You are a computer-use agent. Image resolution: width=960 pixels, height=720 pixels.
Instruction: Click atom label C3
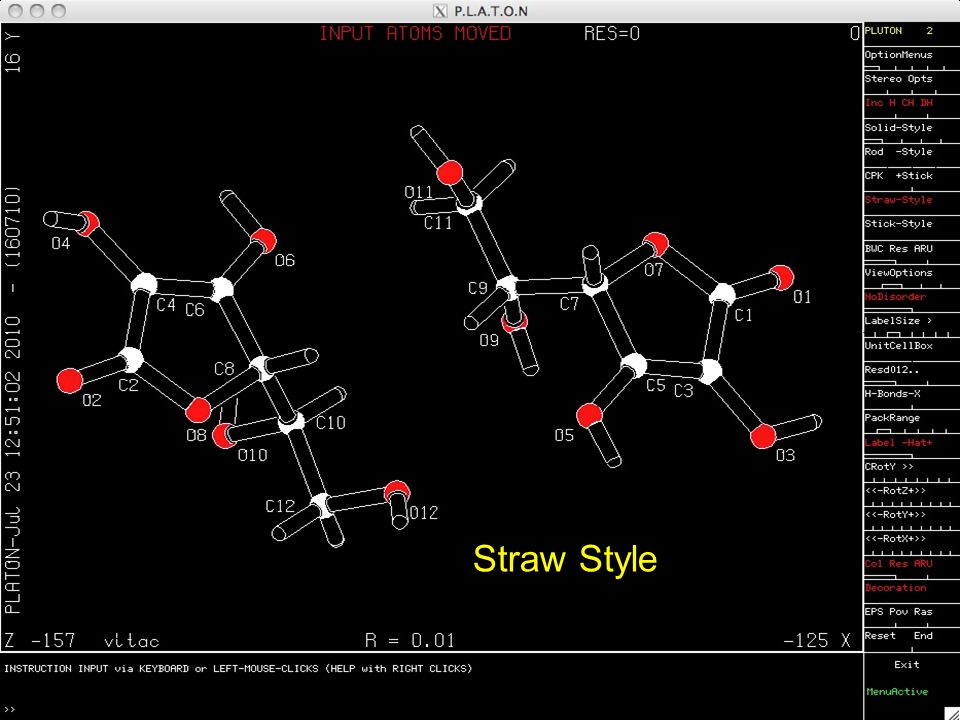683,390
